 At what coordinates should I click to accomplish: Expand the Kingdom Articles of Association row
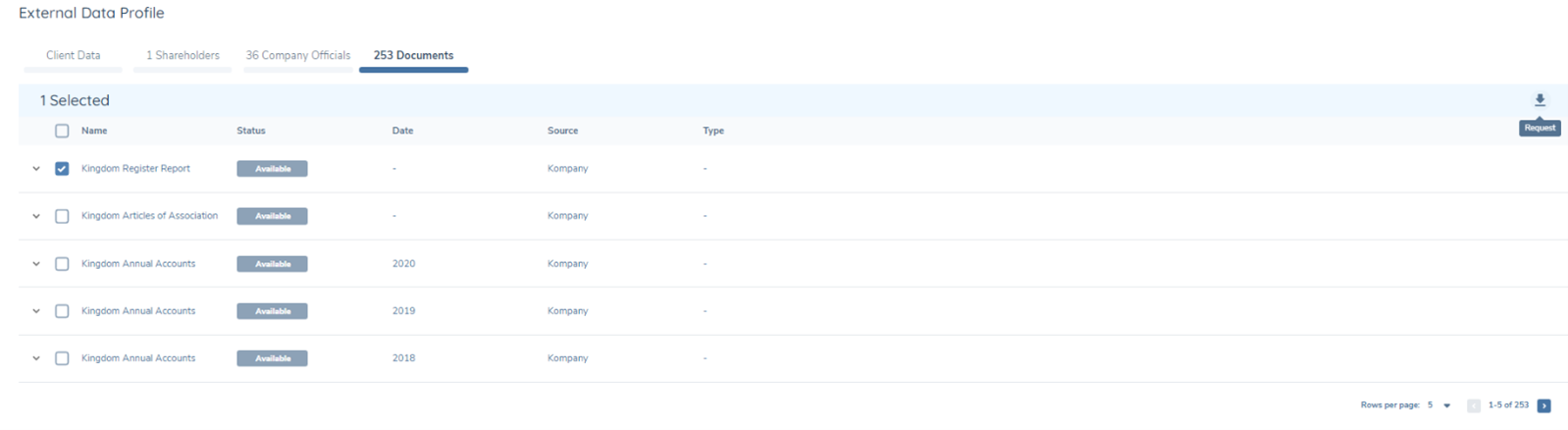[36, 216]
